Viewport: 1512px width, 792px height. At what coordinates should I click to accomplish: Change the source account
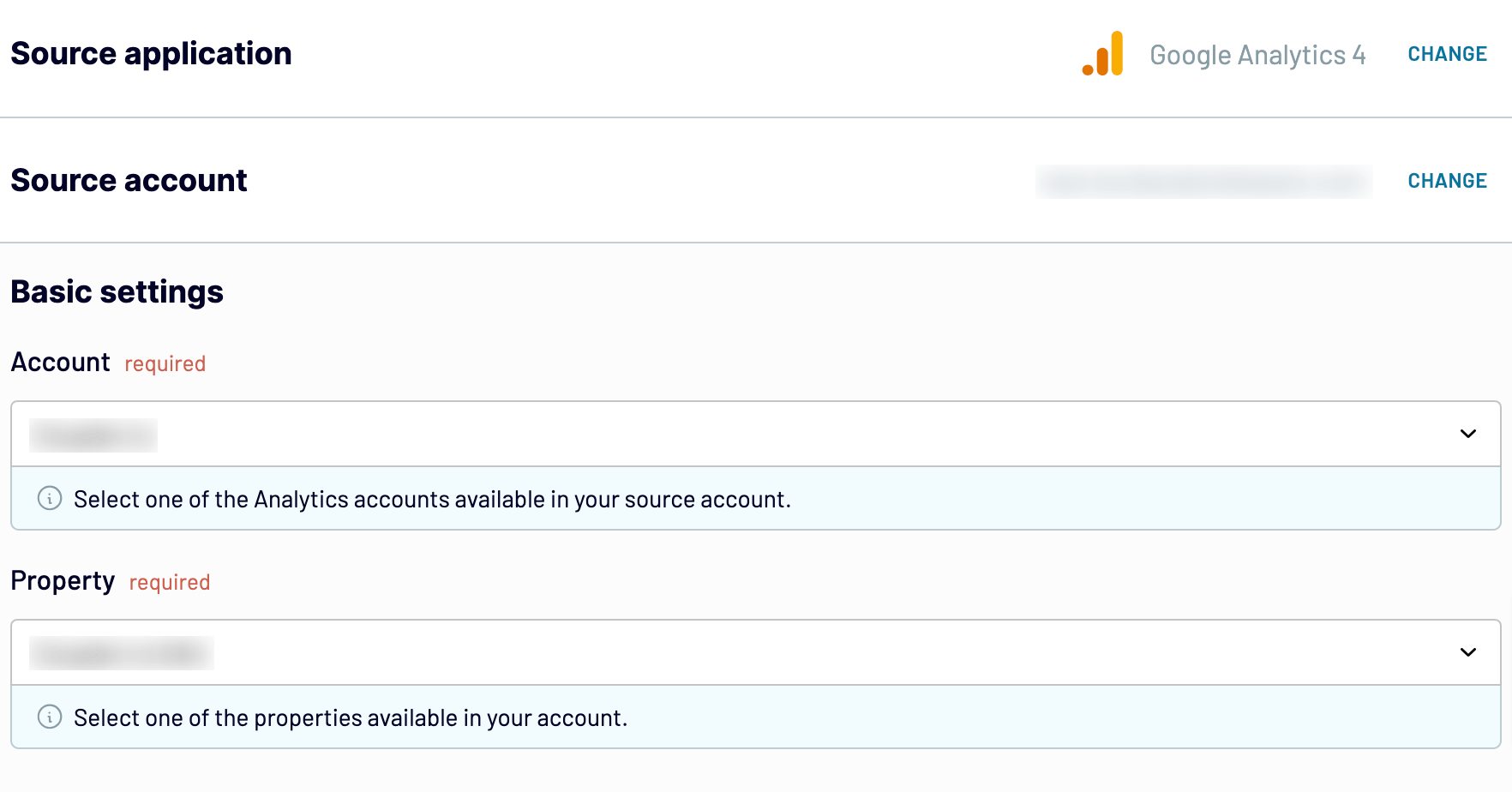pos(1447,181)
